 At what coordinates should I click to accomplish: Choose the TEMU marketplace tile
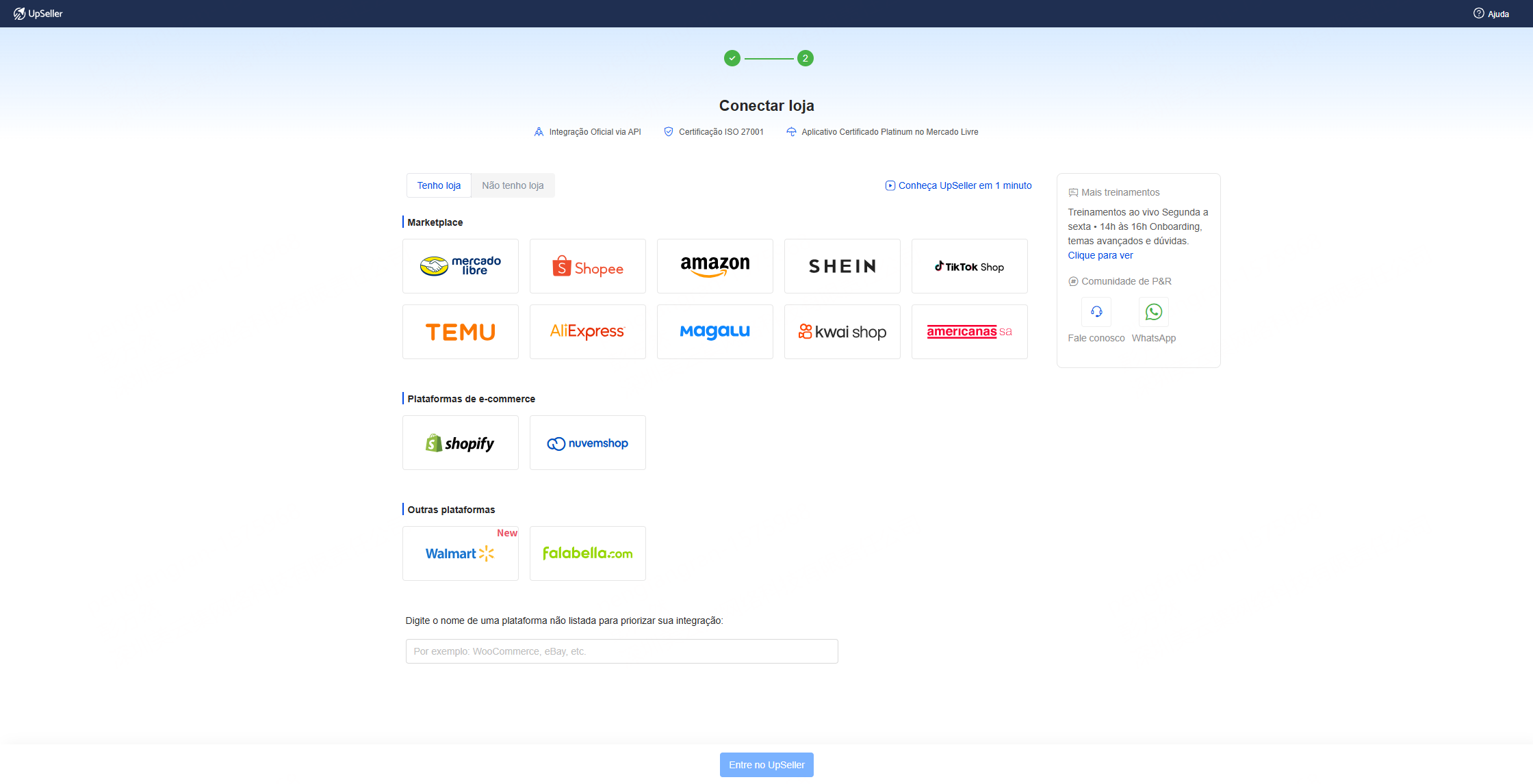(x=461, y=332)
